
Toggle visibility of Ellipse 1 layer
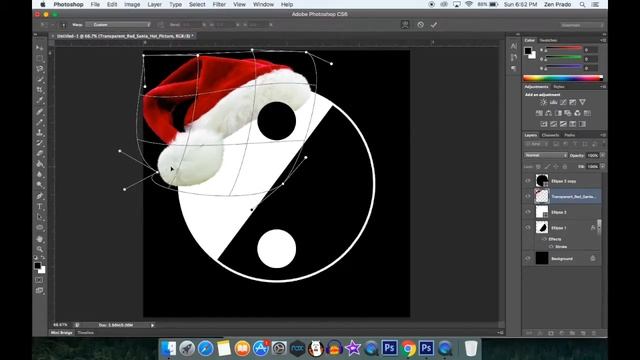click(x=528, y=227)
